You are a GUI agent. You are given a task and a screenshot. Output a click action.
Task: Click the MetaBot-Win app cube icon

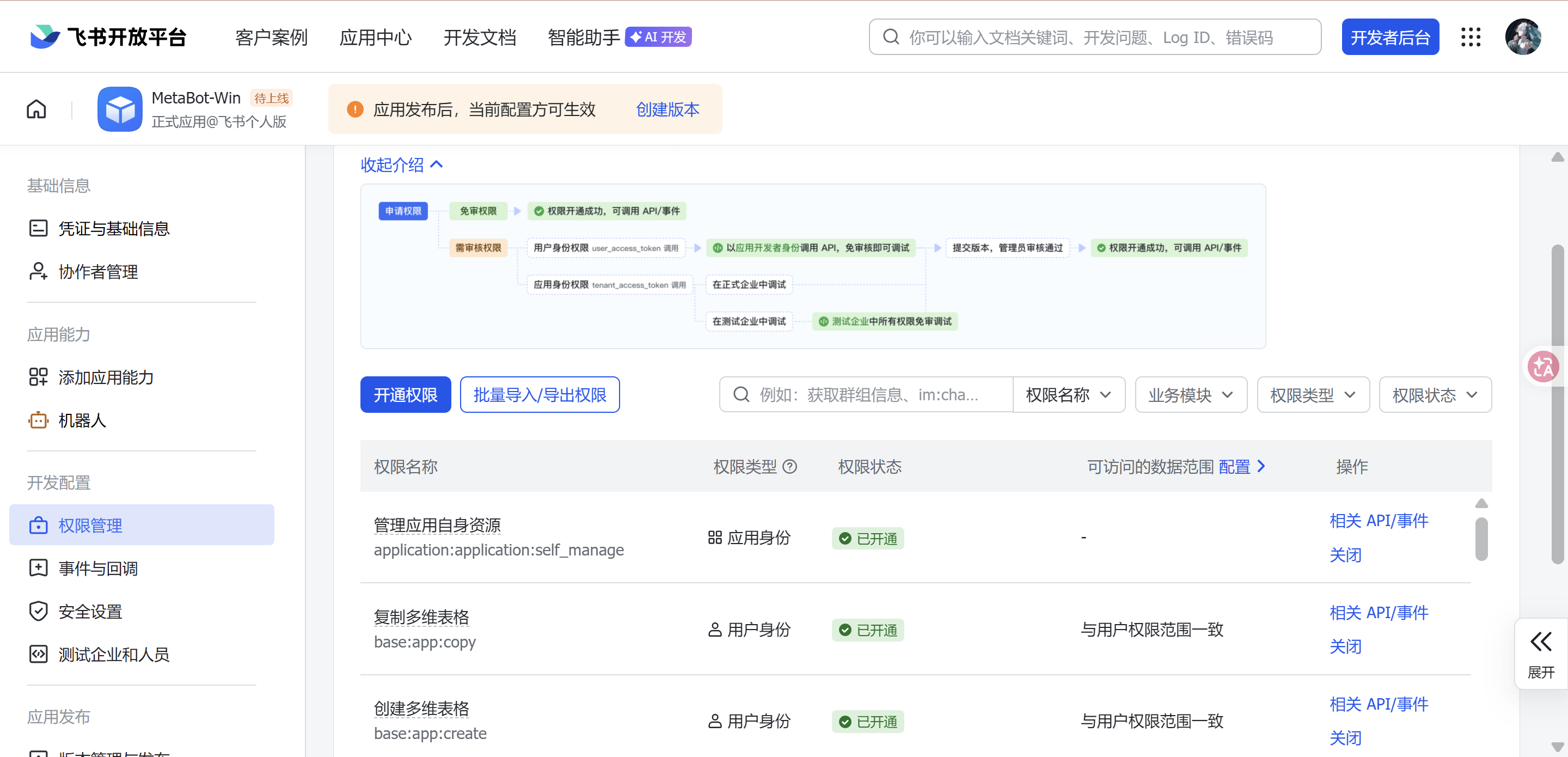coord(120,109)
